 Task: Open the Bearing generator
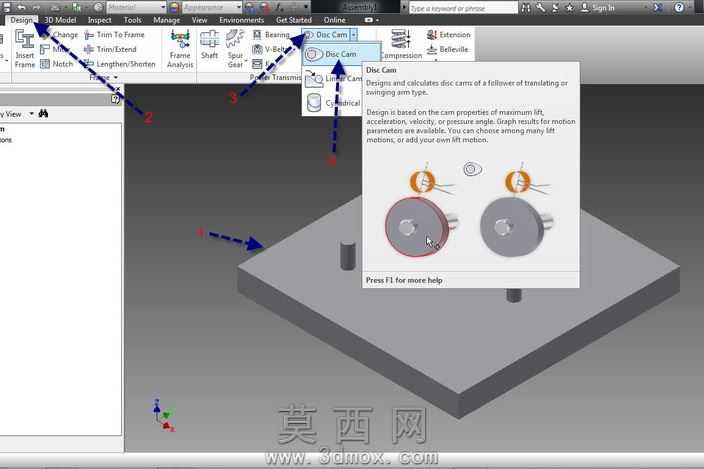[x=271, y=35]
